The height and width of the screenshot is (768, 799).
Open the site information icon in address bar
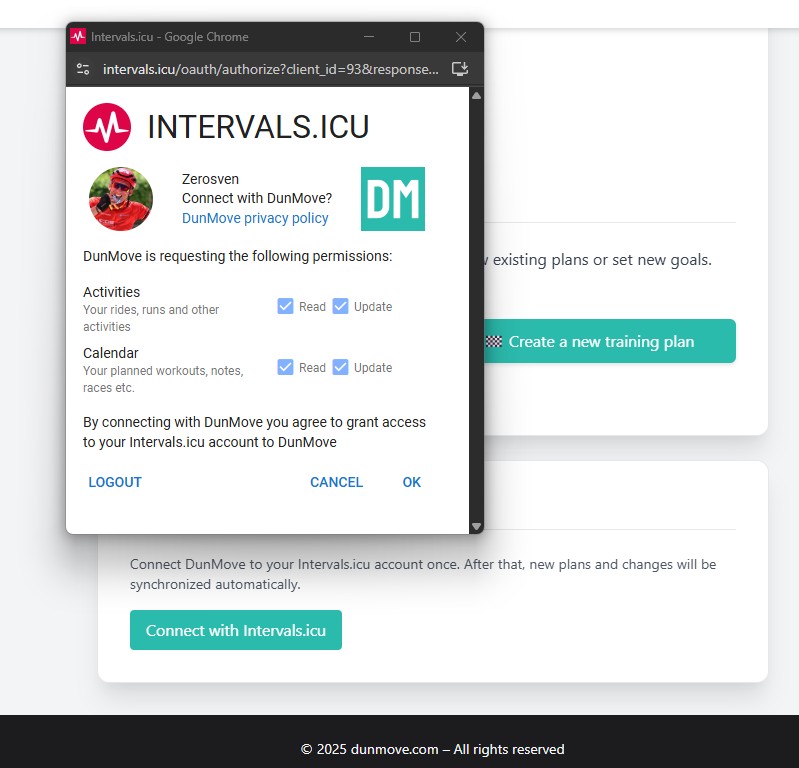click(x=83, y=69)
